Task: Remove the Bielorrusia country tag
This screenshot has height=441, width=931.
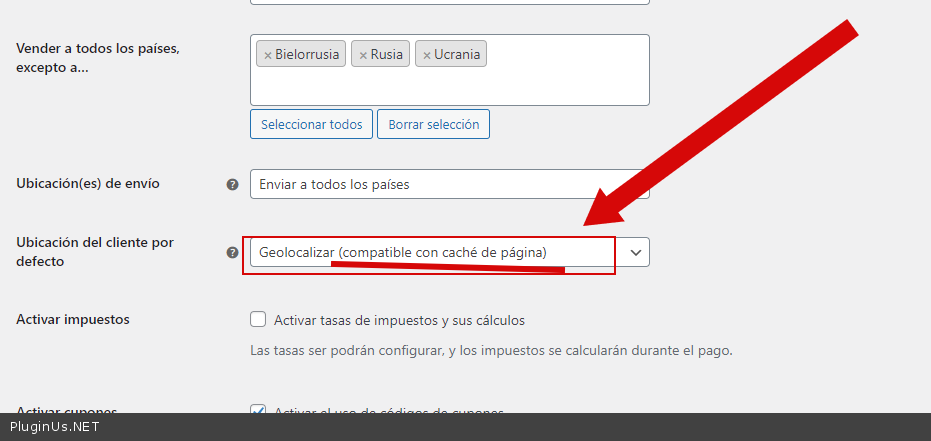Action: 267,55
